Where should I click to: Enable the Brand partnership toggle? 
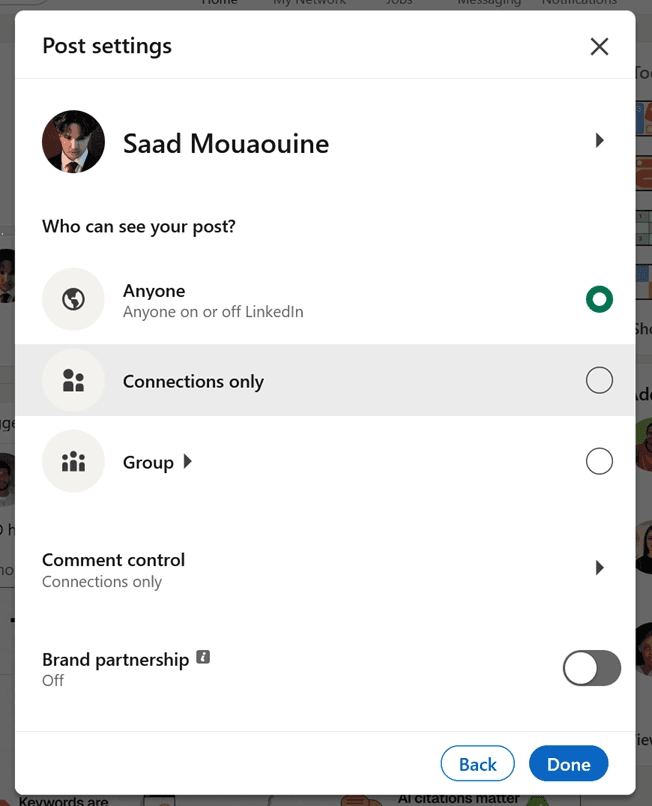(592, 668)
